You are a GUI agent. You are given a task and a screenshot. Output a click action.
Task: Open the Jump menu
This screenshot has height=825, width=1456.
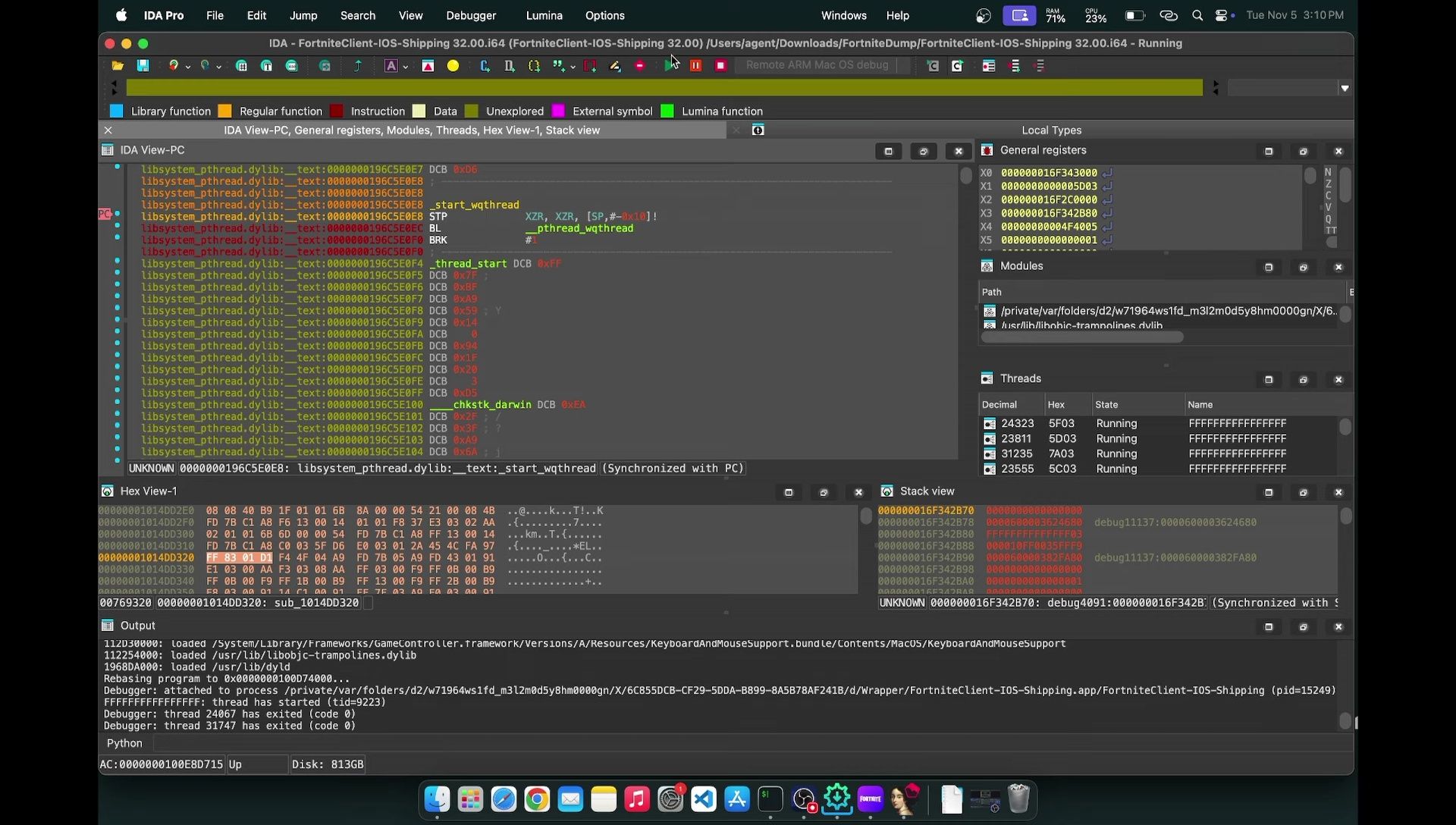[x=303, y=15]
